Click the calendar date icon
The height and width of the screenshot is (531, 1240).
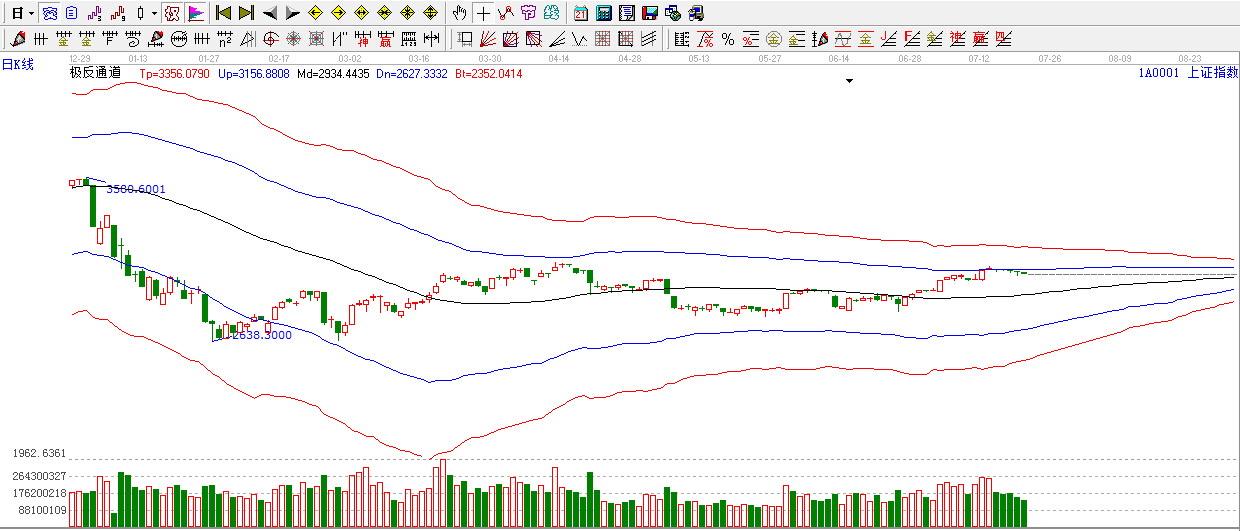point(581,13)
